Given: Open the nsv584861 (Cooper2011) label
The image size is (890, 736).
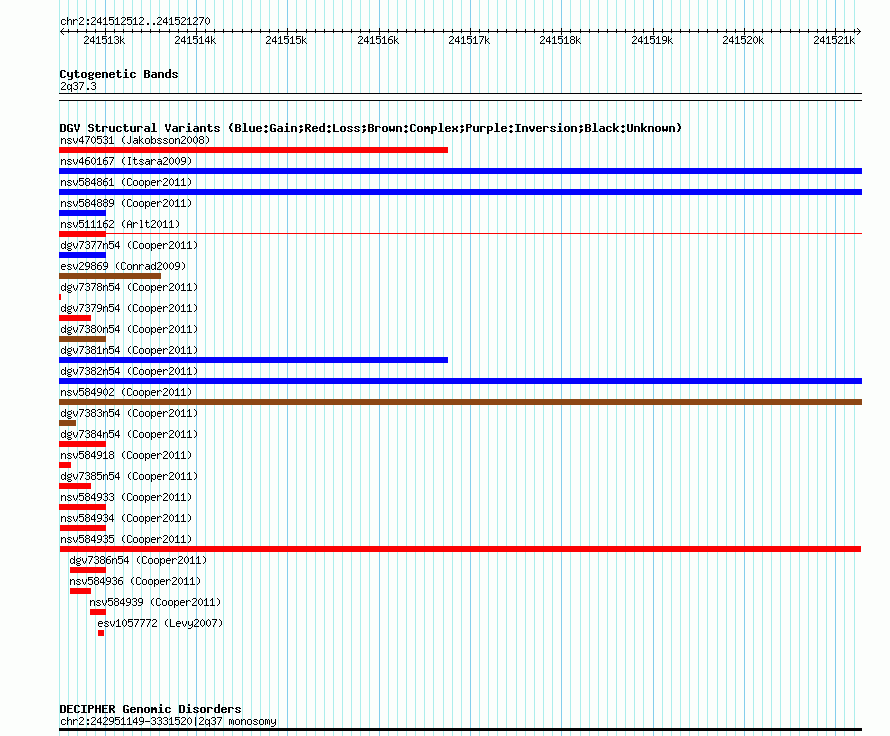Looking at the screenshot, I should 126,182.
